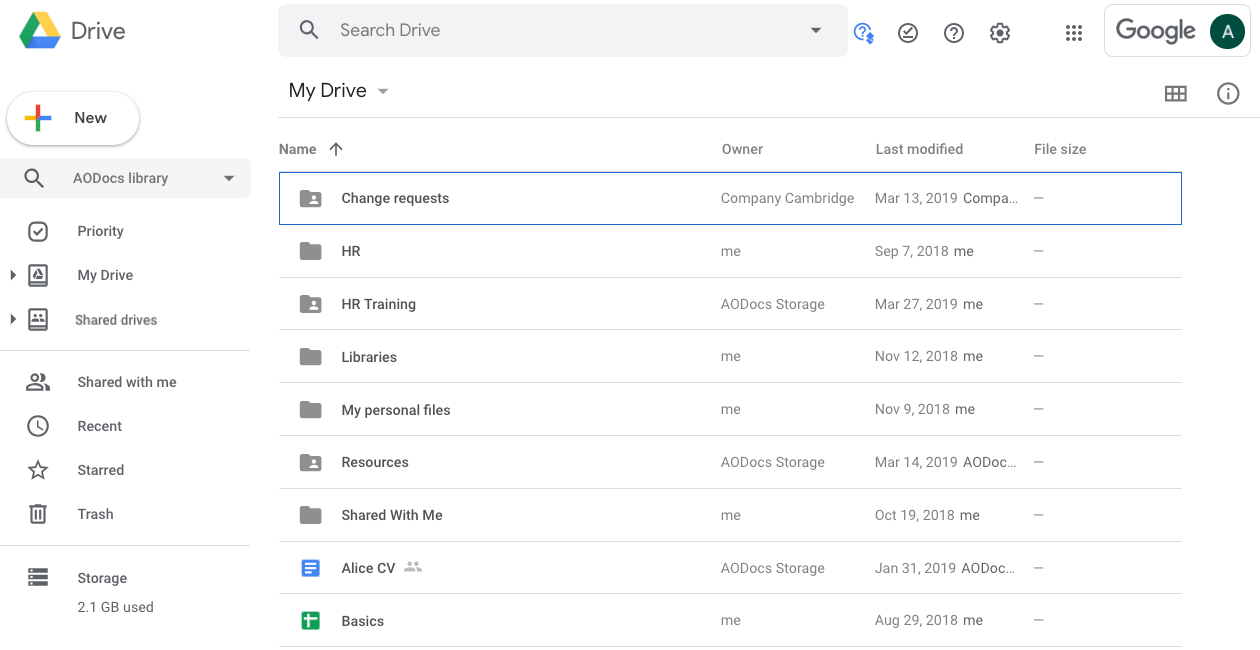
Task: Click the search icon in AODocs library box
Action: coord(34,178)
